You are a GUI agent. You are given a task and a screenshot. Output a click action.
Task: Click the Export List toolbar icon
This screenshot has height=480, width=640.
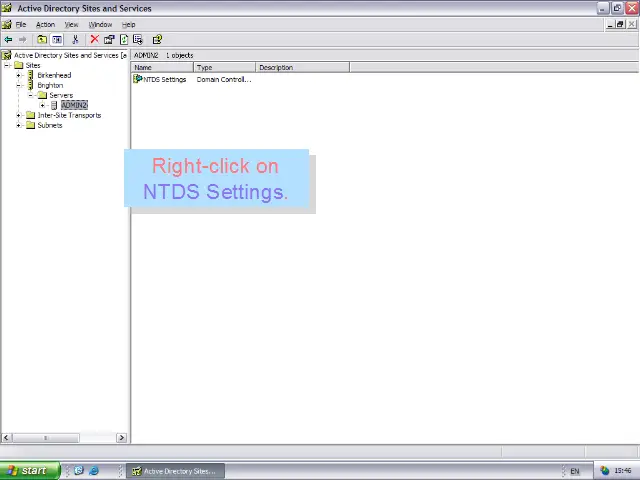point(138,40)
